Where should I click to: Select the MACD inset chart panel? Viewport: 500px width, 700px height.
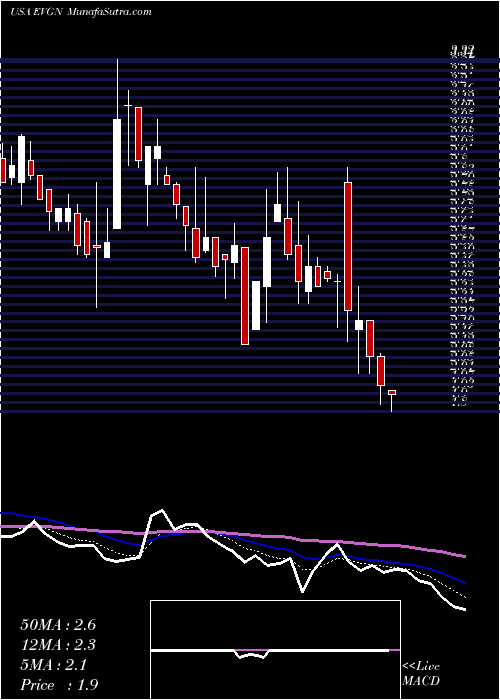point(275,650)
